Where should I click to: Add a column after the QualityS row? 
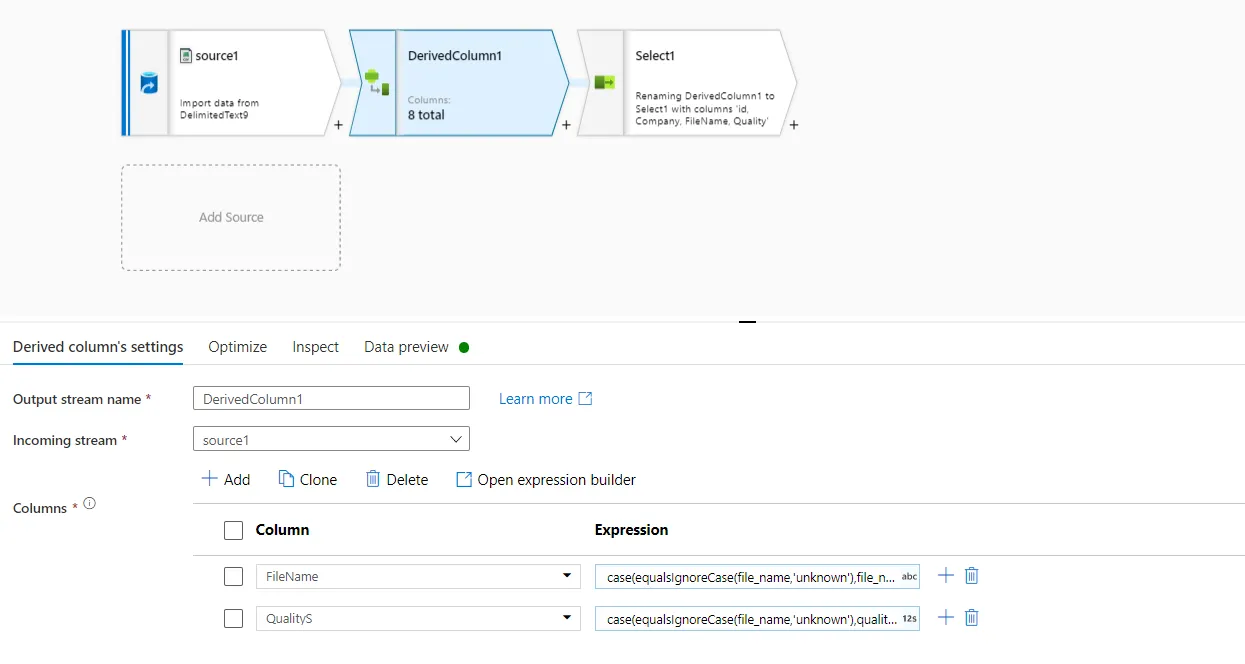[945, 618]
